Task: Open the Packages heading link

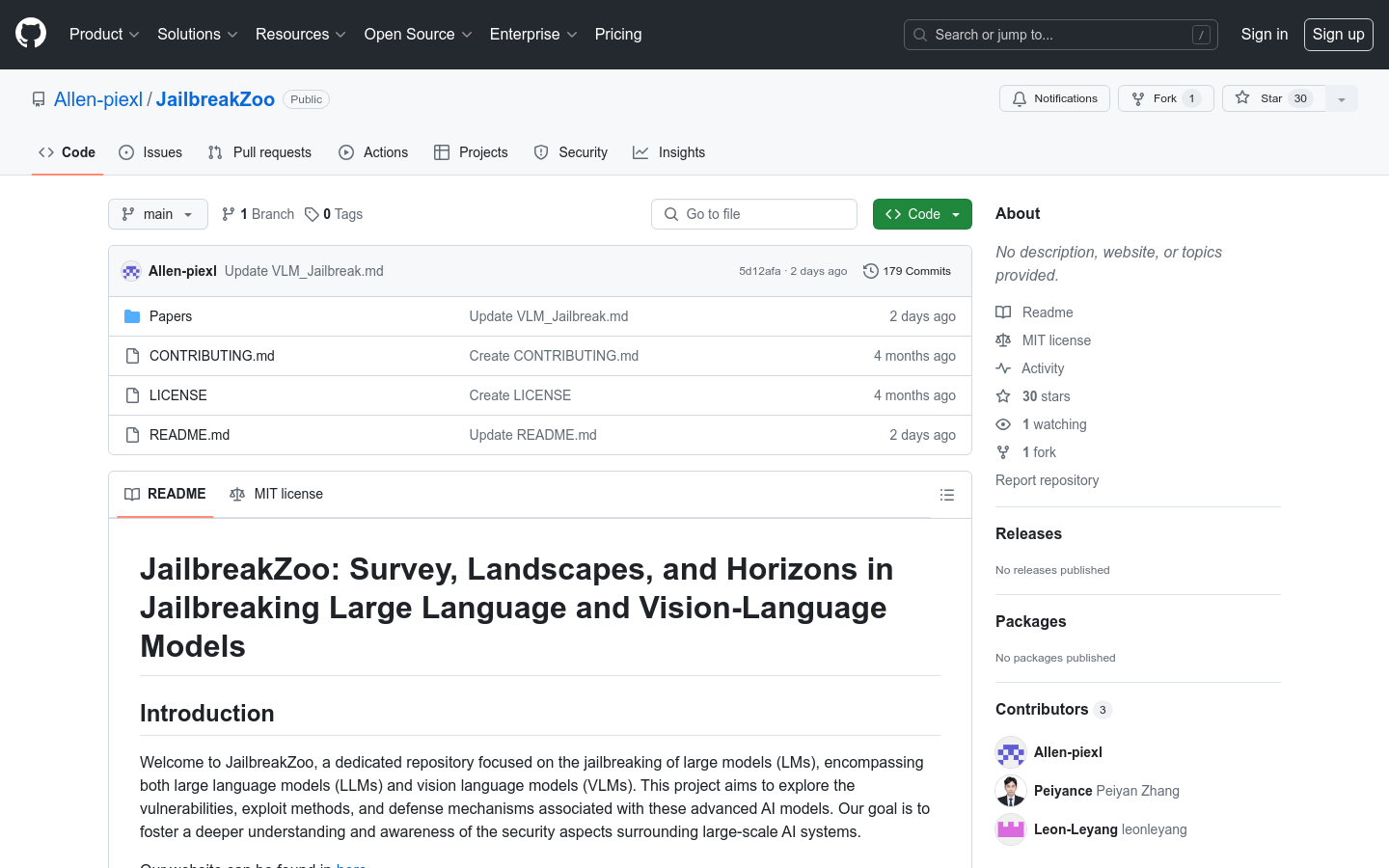Action: 1031,621
